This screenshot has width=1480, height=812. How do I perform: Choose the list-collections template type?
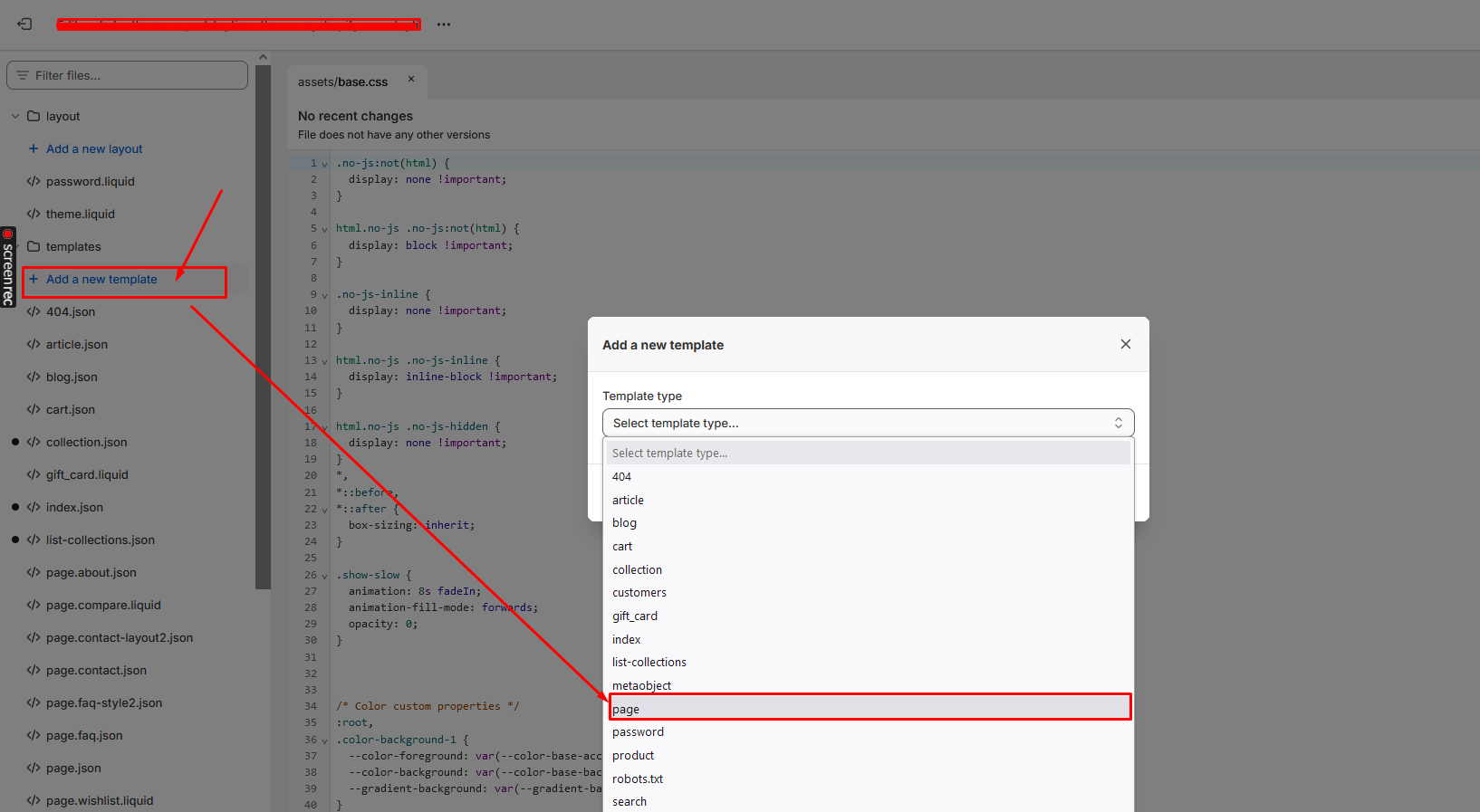(869, 662)
